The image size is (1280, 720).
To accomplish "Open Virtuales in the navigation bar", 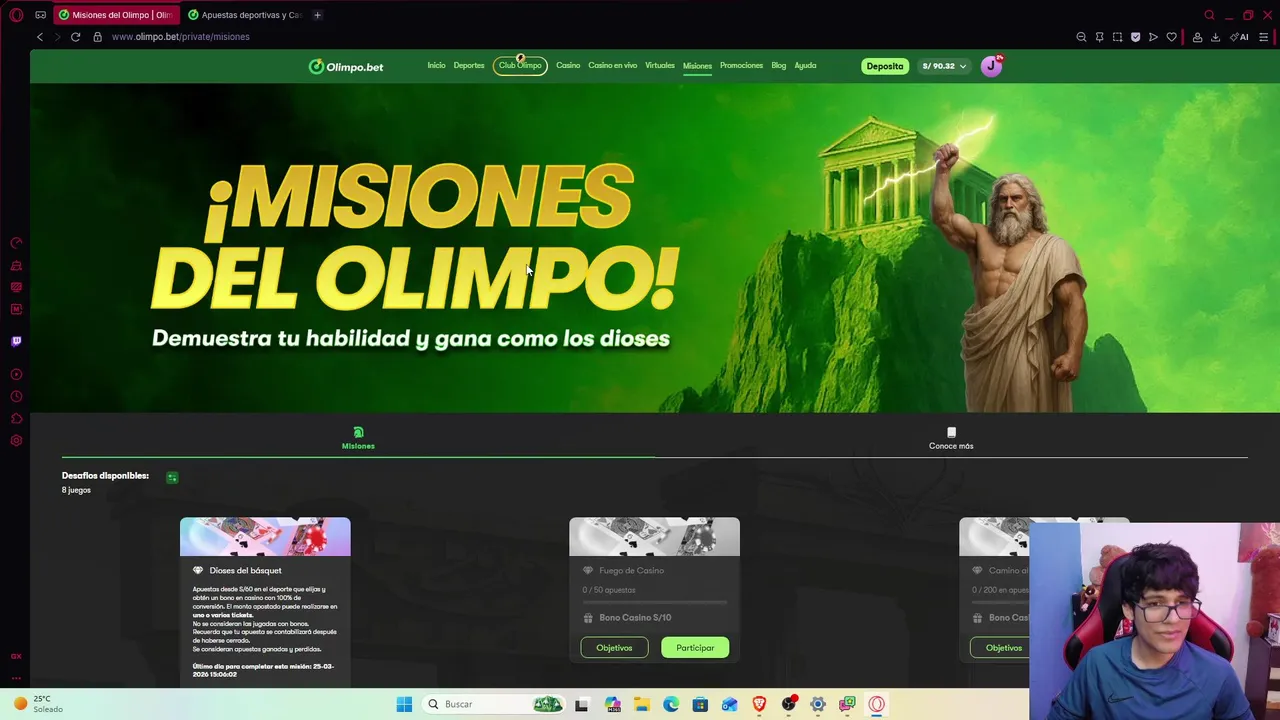I will pos(660,66).
